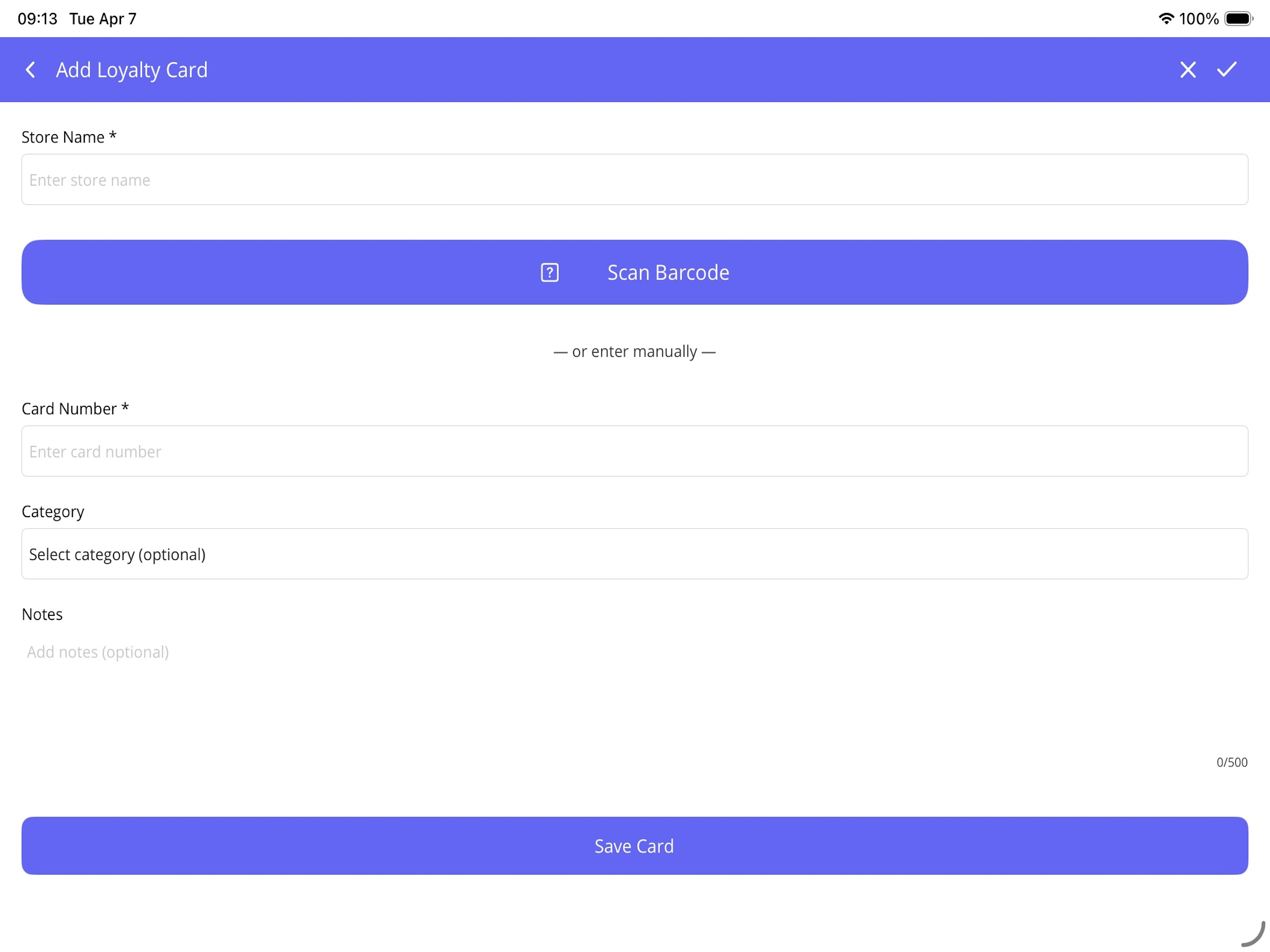Tap the barcode scanner icon
The image size is (1270, 952).
coord(550,273)
